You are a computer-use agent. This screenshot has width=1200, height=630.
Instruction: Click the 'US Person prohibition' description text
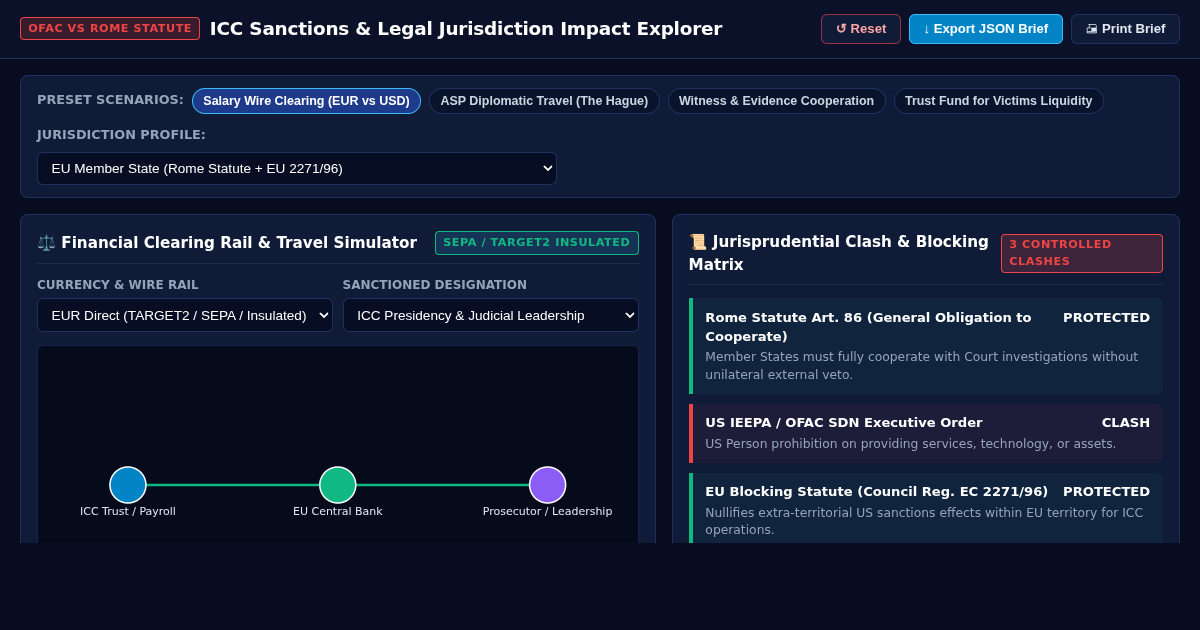click(x=911, y=444)
